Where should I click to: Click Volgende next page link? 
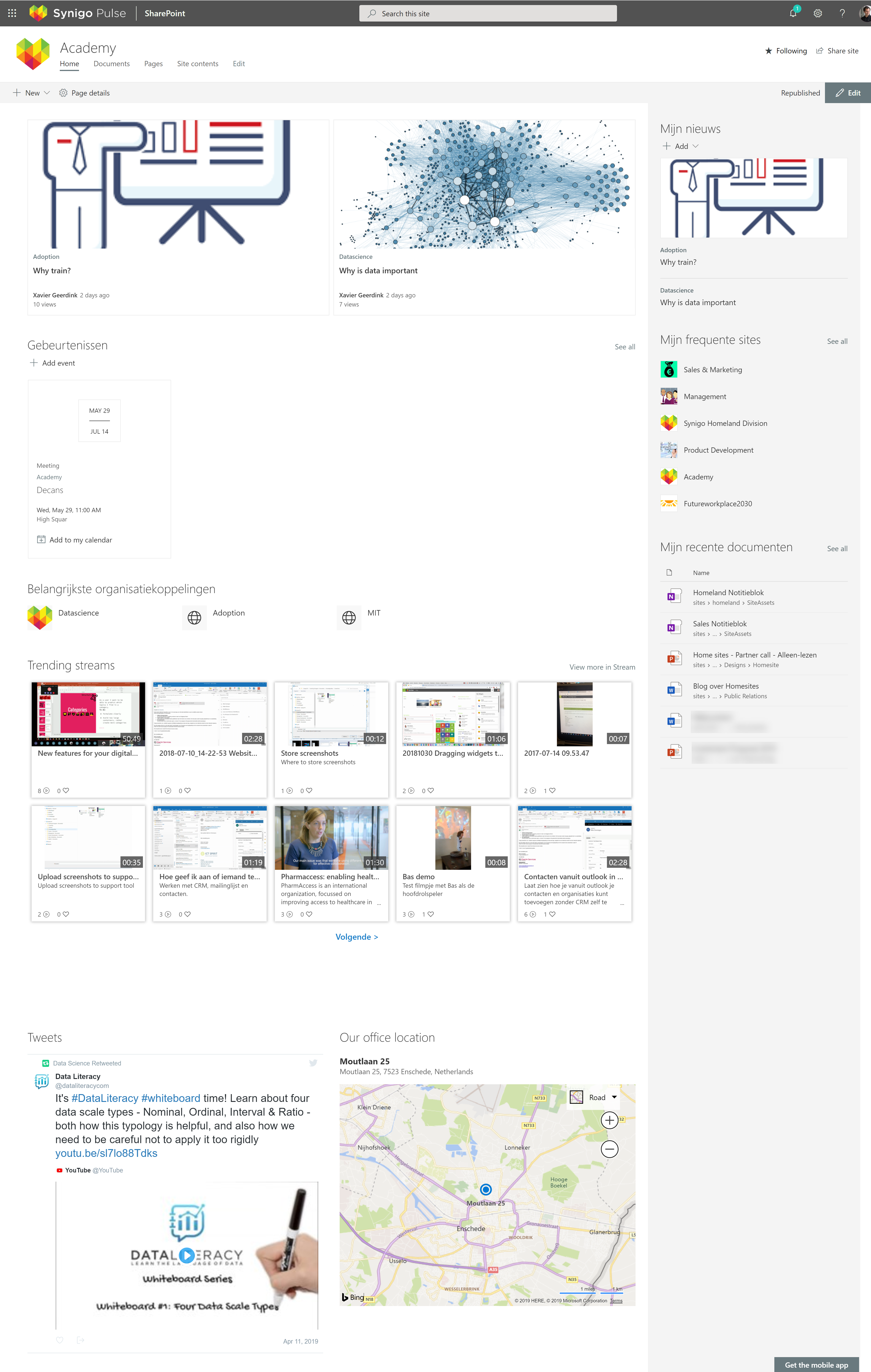click(x=357, y=937)
